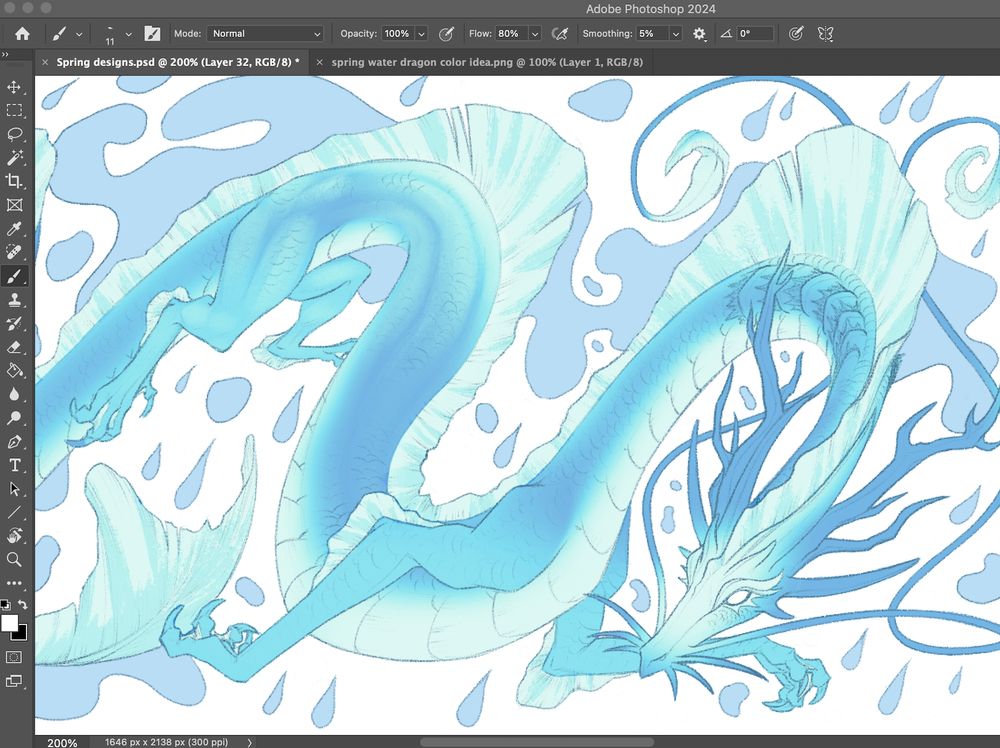Switch to spring water dragon color idea.png tab
1000x748 pixels.
[x=486, y=62]
